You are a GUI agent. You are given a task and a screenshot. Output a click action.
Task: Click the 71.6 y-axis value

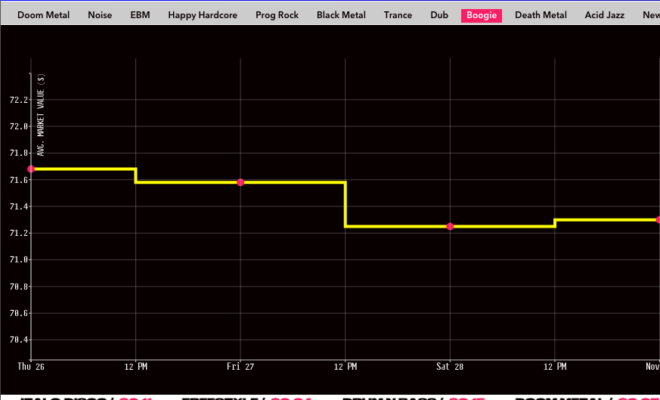click(x=19, y=180)
